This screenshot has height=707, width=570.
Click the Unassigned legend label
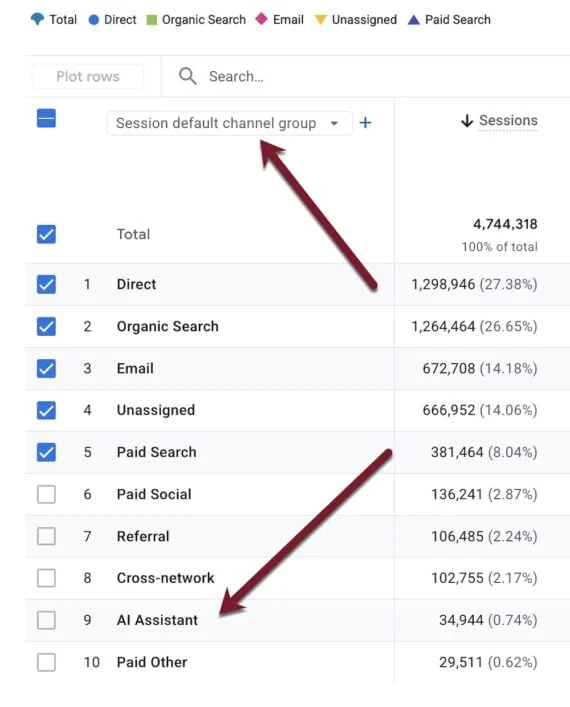pos(364,20)
